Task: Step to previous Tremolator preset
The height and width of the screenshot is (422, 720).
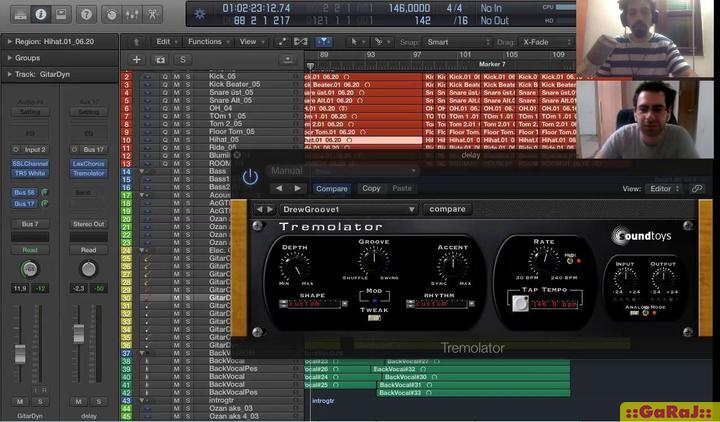Action: click(259, 209)
